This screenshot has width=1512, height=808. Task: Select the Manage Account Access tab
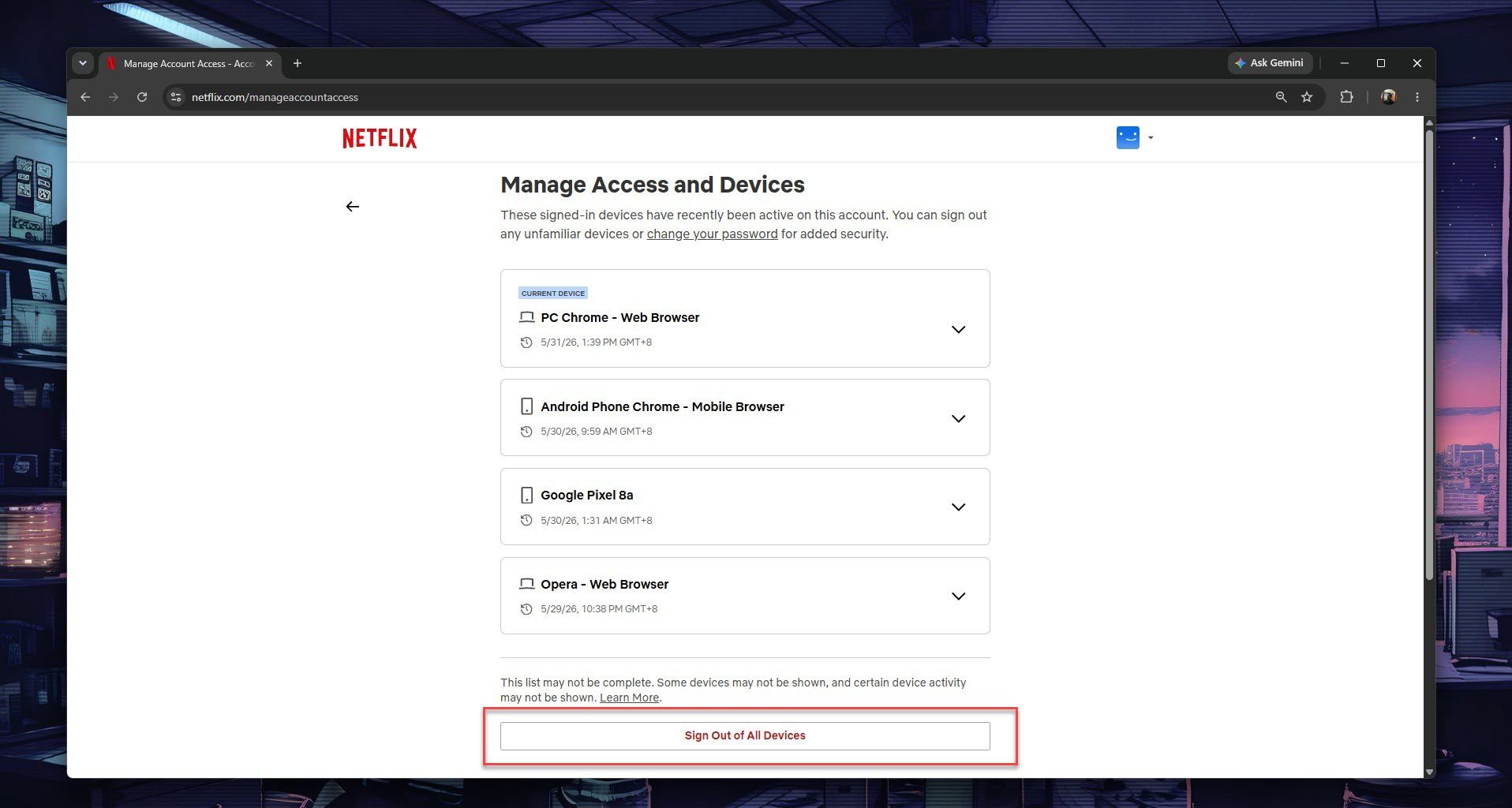189,64
